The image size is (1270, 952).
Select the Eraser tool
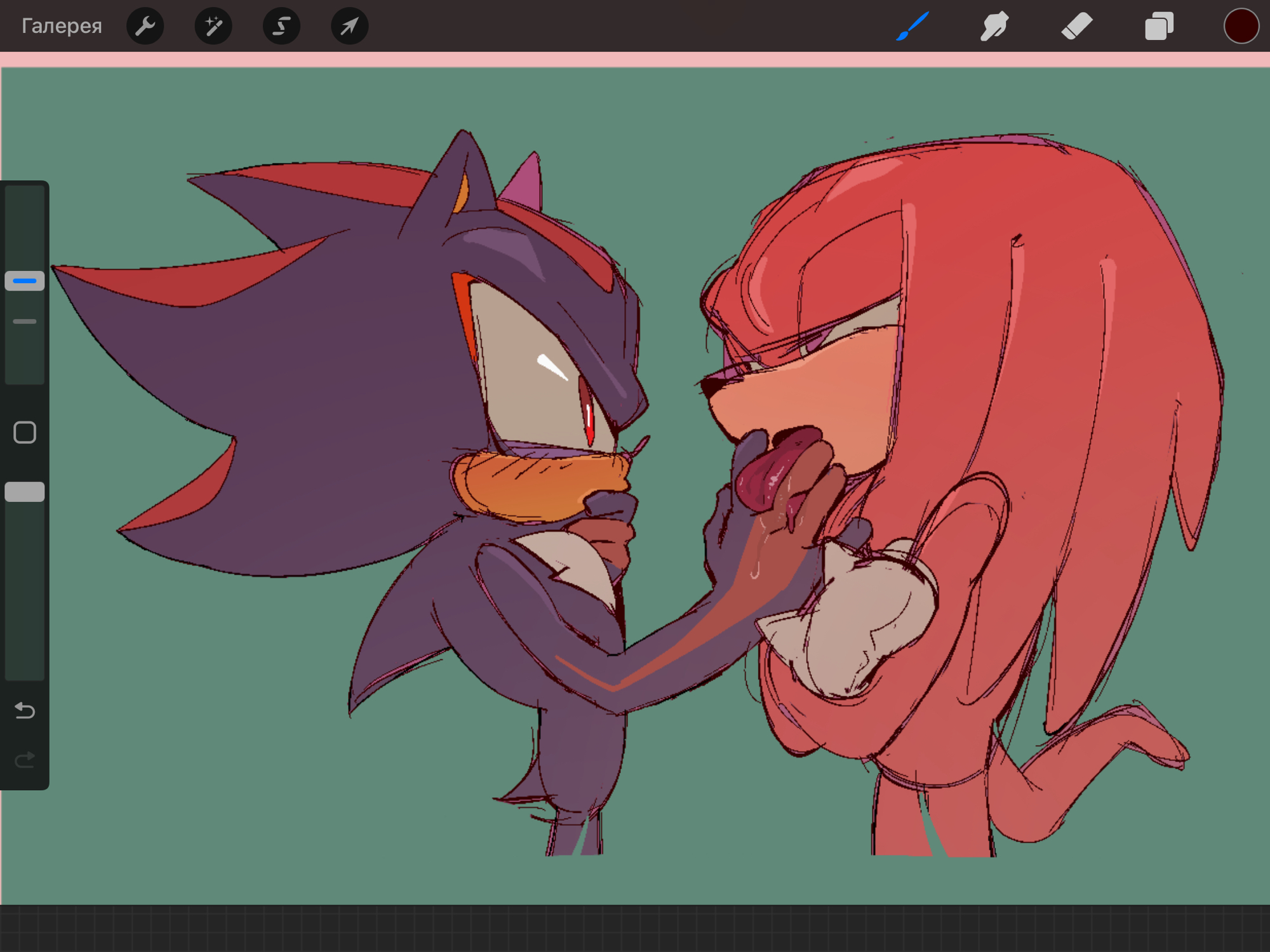click(x=1076, y=26)
